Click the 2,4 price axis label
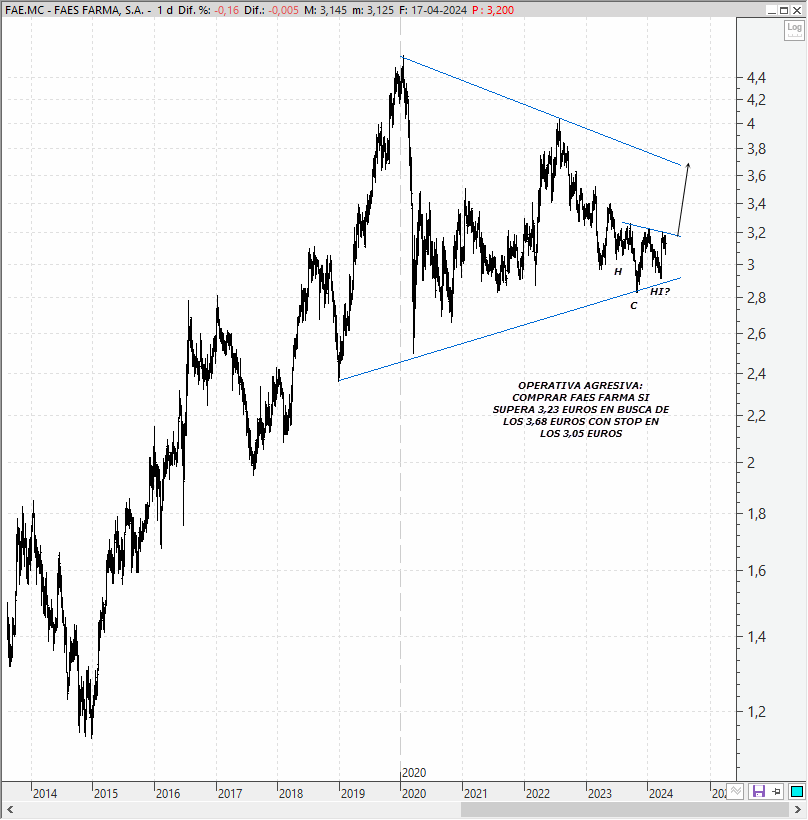808x820 pixels. click(756, 374)
